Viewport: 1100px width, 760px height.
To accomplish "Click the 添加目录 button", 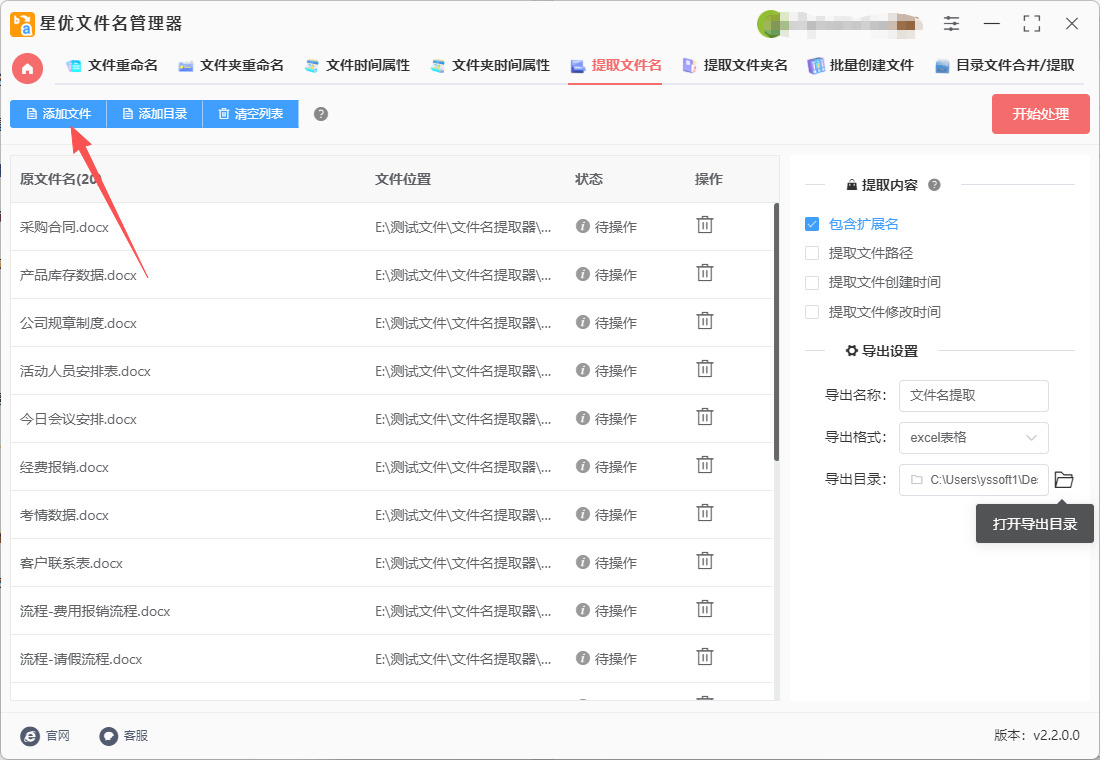I will coord(154,114).
